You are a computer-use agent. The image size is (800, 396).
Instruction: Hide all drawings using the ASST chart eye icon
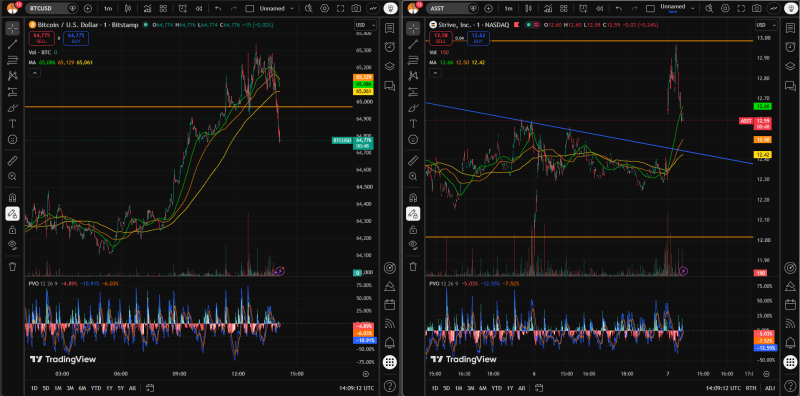coord(413,245)
